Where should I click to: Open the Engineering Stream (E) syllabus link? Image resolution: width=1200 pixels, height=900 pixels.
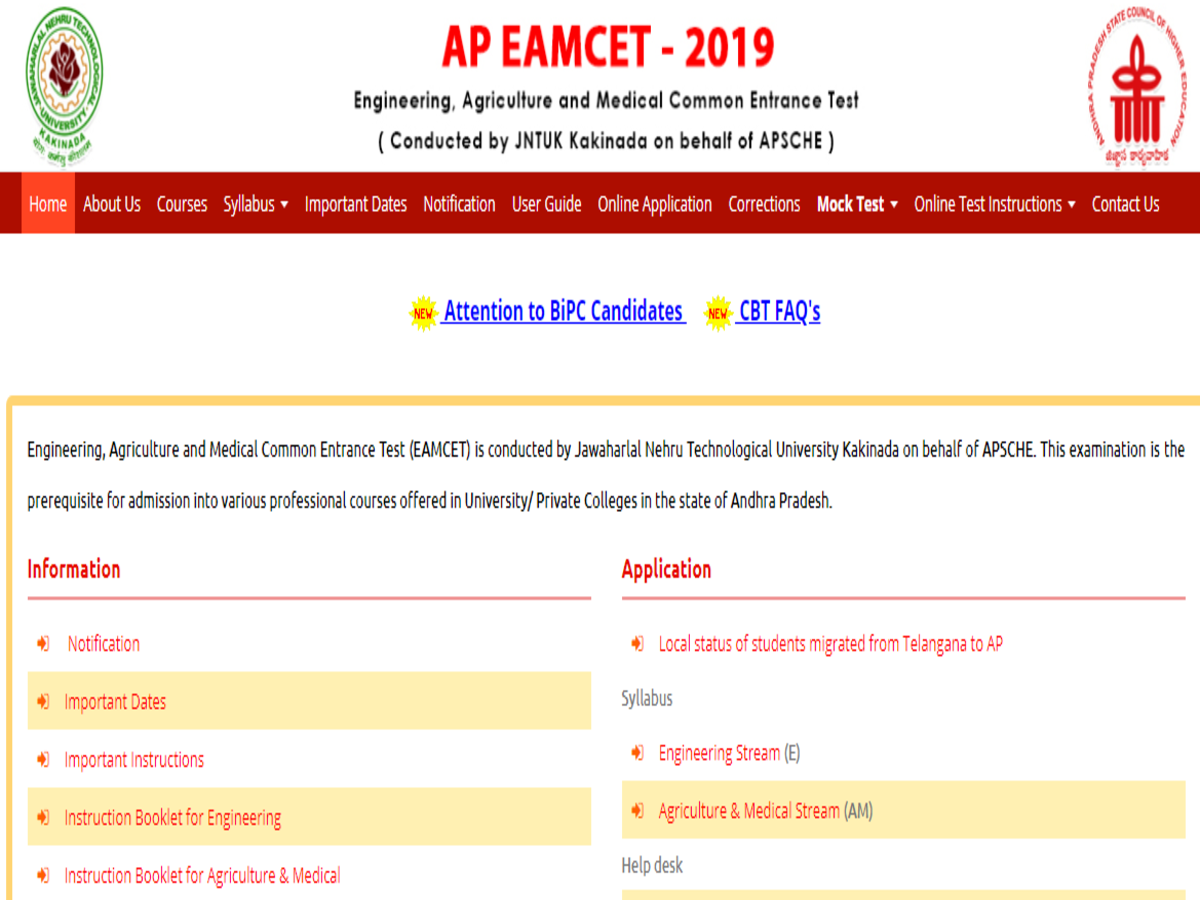pyautogui.click(x=729, y=753)
